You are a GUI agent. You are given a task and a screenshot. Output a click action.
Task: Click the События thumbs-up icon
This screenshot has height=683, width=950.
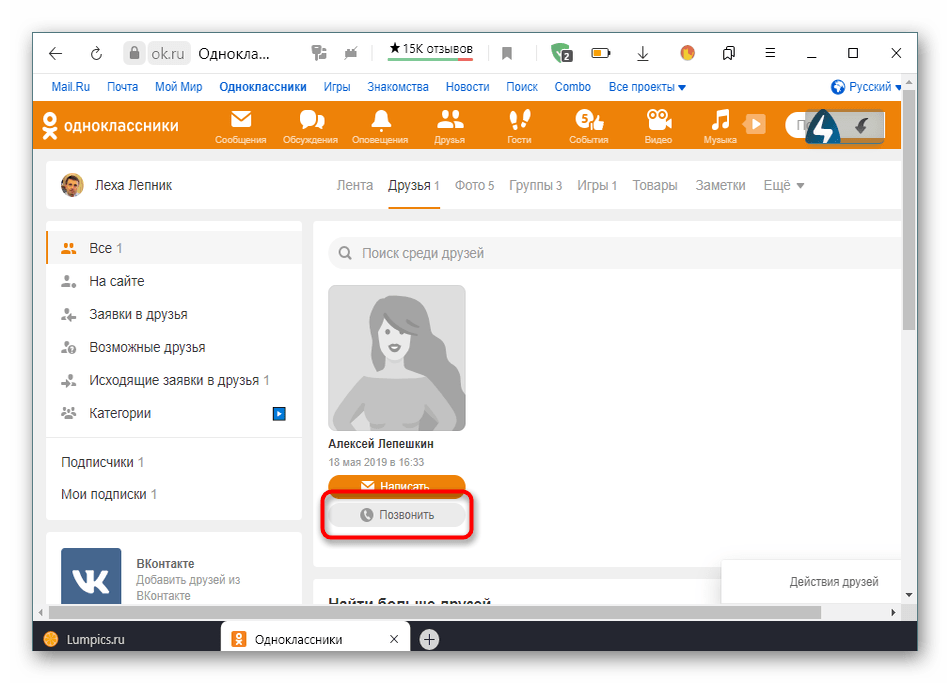click(589, 121)
